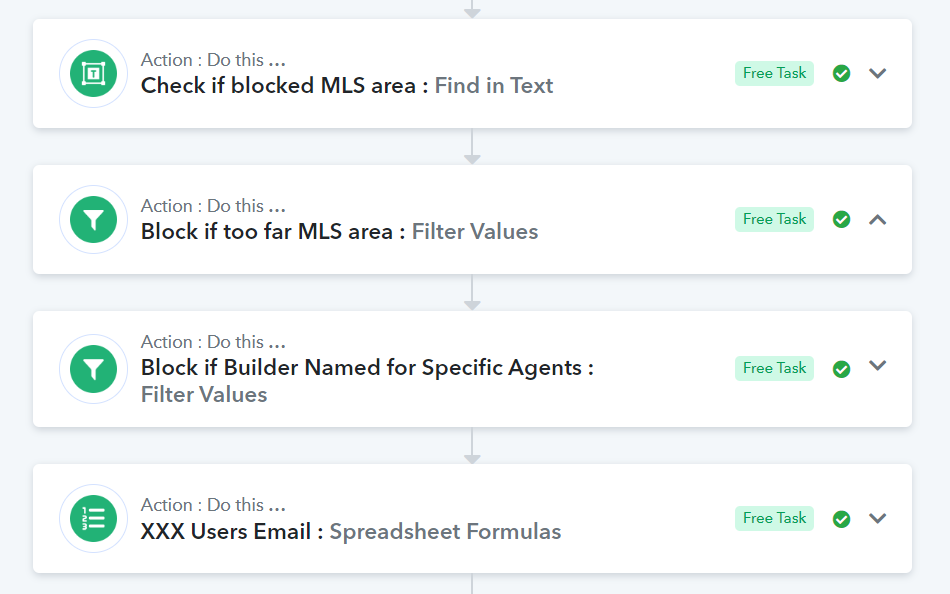Open the Check if blocked MLS area title

coord(278,85)
